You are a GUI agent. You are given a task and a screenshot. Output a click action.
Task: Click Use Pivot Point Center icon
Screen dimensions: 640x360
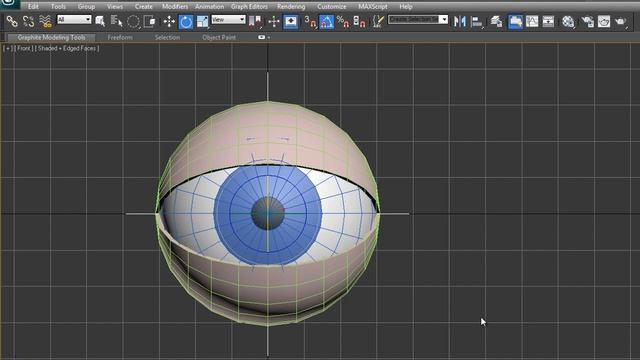pos(255,21)
